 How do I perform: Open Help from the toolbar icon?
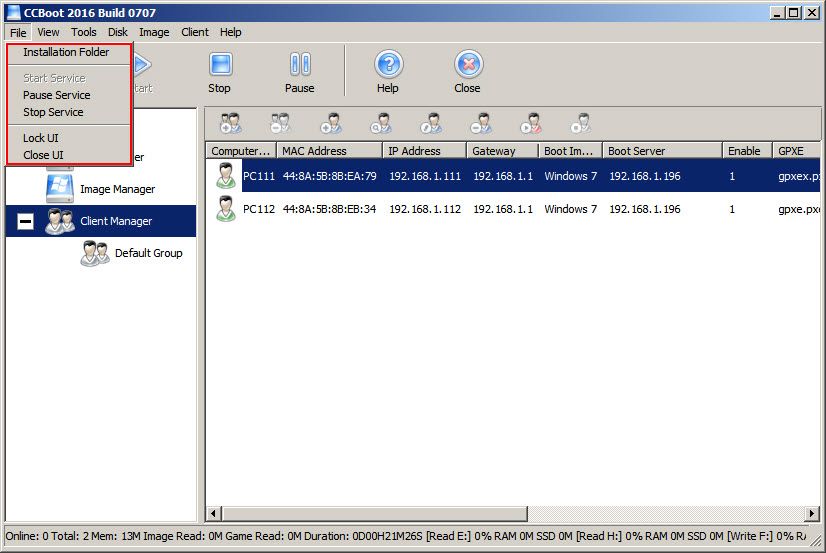tap(388, 64)
